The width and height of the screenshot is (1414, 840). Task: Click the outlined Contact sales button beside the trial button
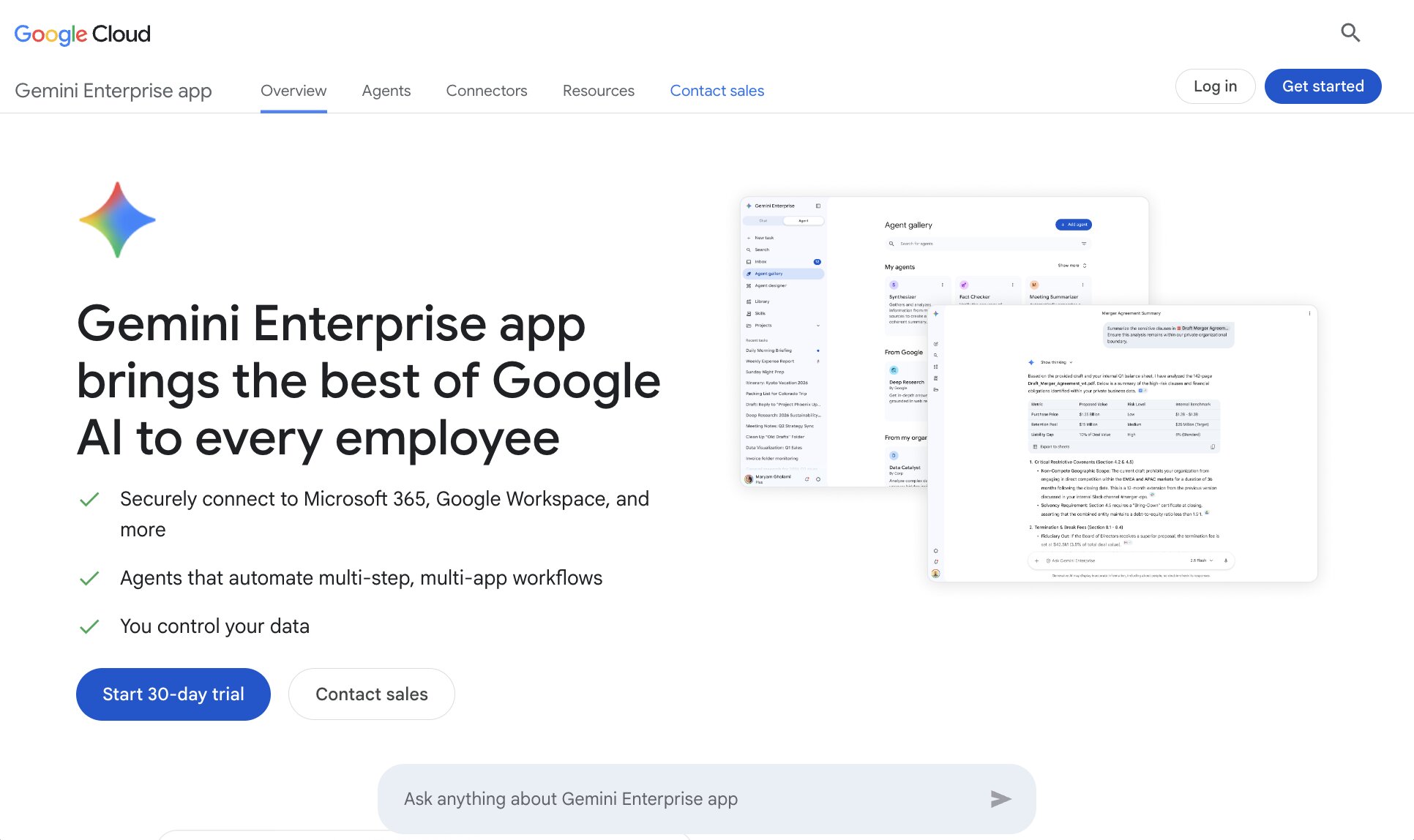372,694
